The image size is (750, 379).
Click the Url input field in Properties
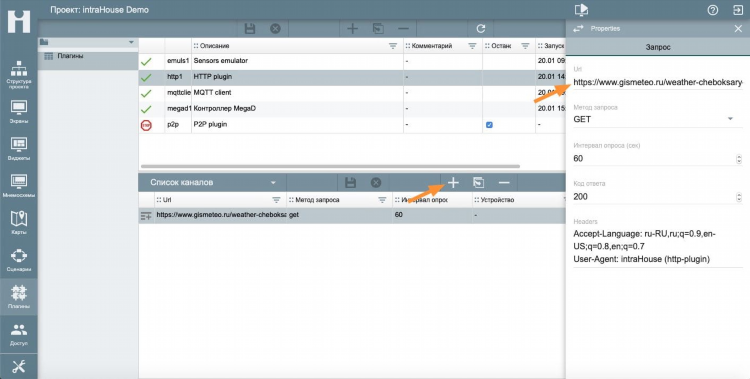(x=658, y=82)
